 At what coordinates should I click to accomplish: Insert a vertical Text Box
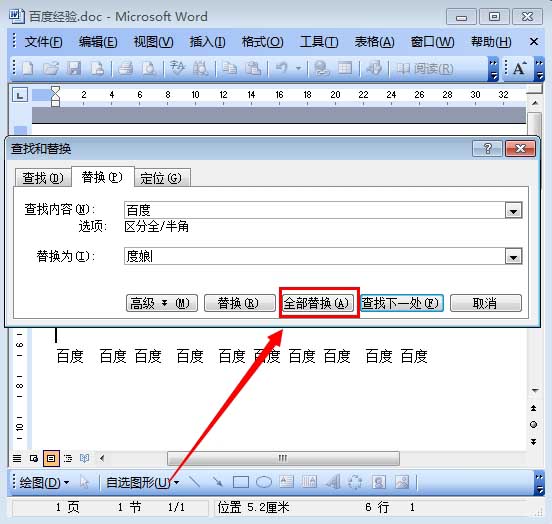click(x=309, y=482)
